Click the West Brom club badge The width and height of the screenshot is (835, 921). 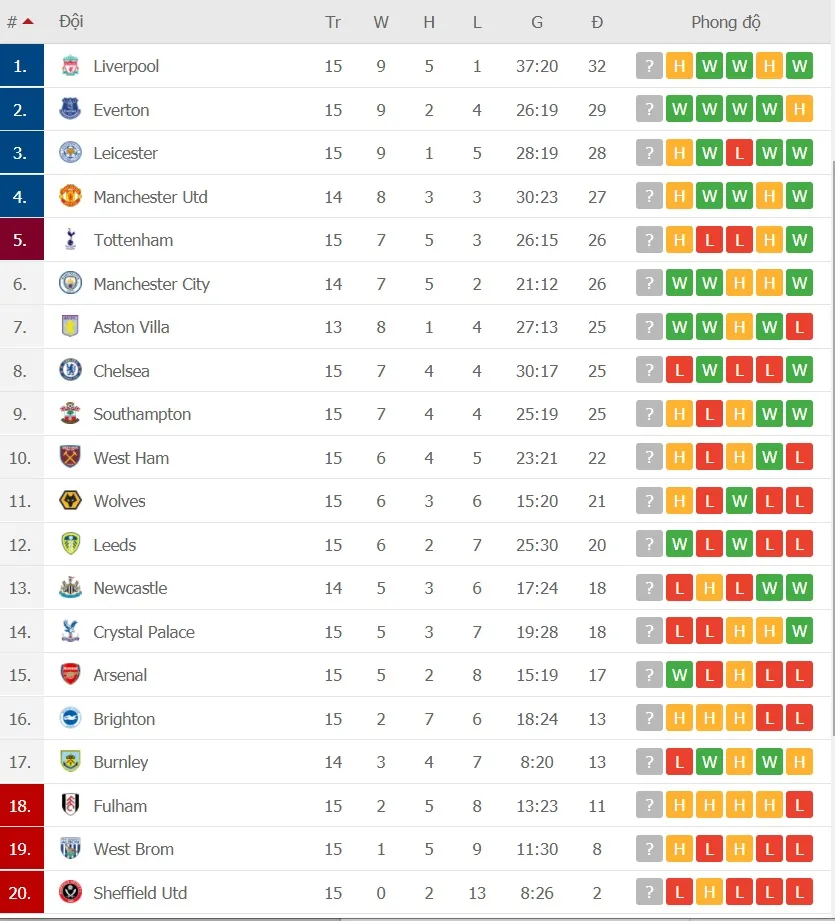coord(70,849)
